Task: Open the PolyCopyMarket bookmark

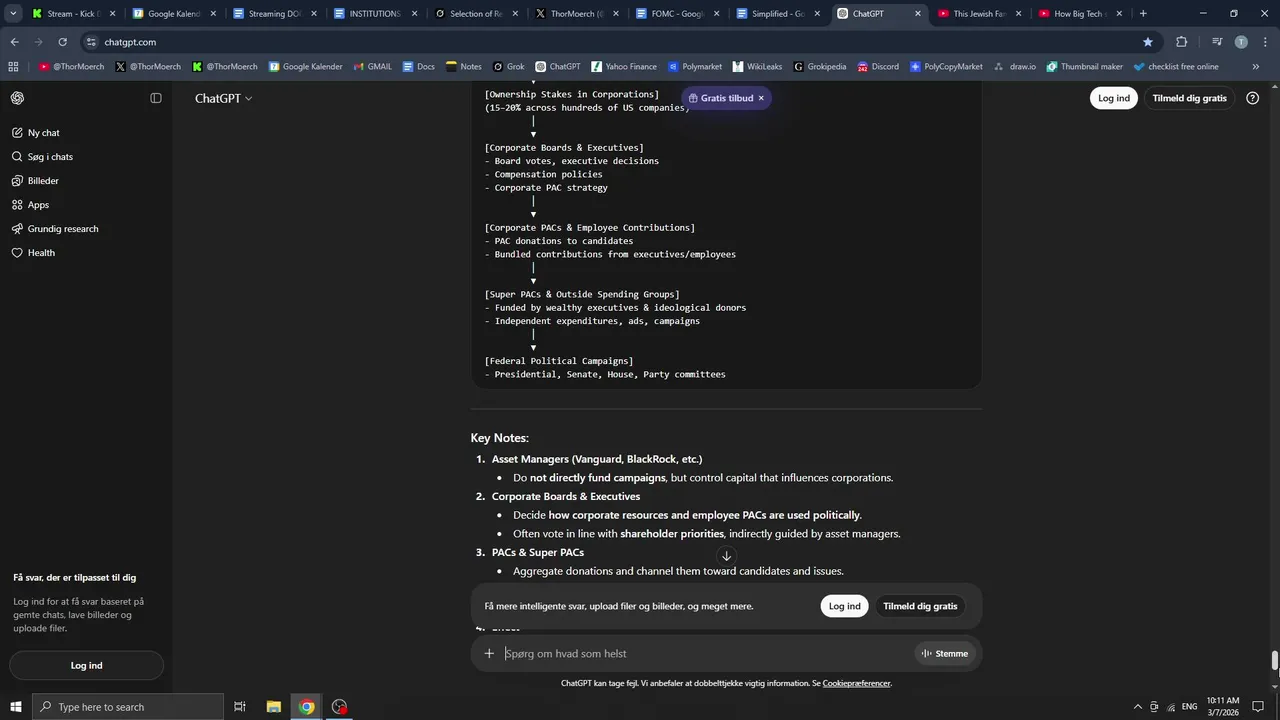Action: 946,67
